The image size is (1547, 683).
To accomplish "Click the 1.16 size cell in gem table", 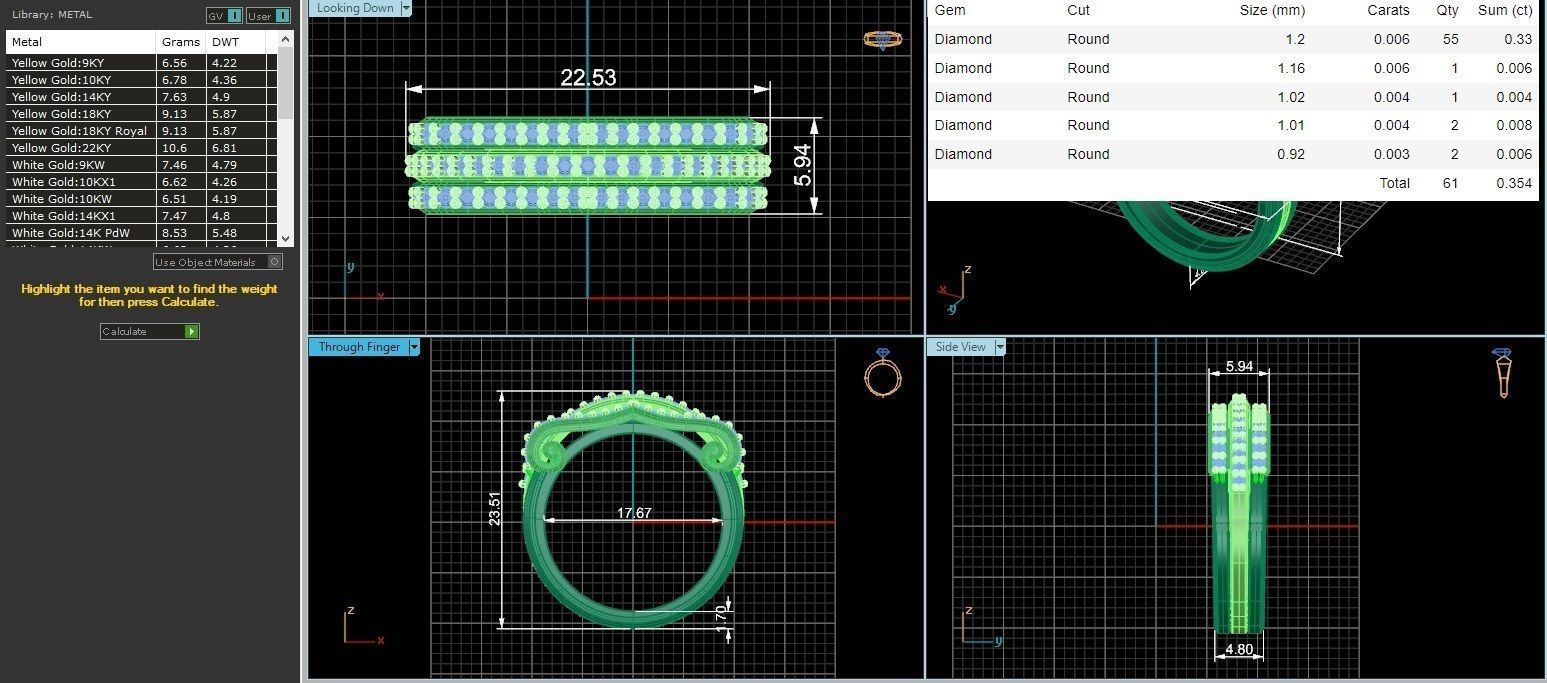I will point(1290,68).
